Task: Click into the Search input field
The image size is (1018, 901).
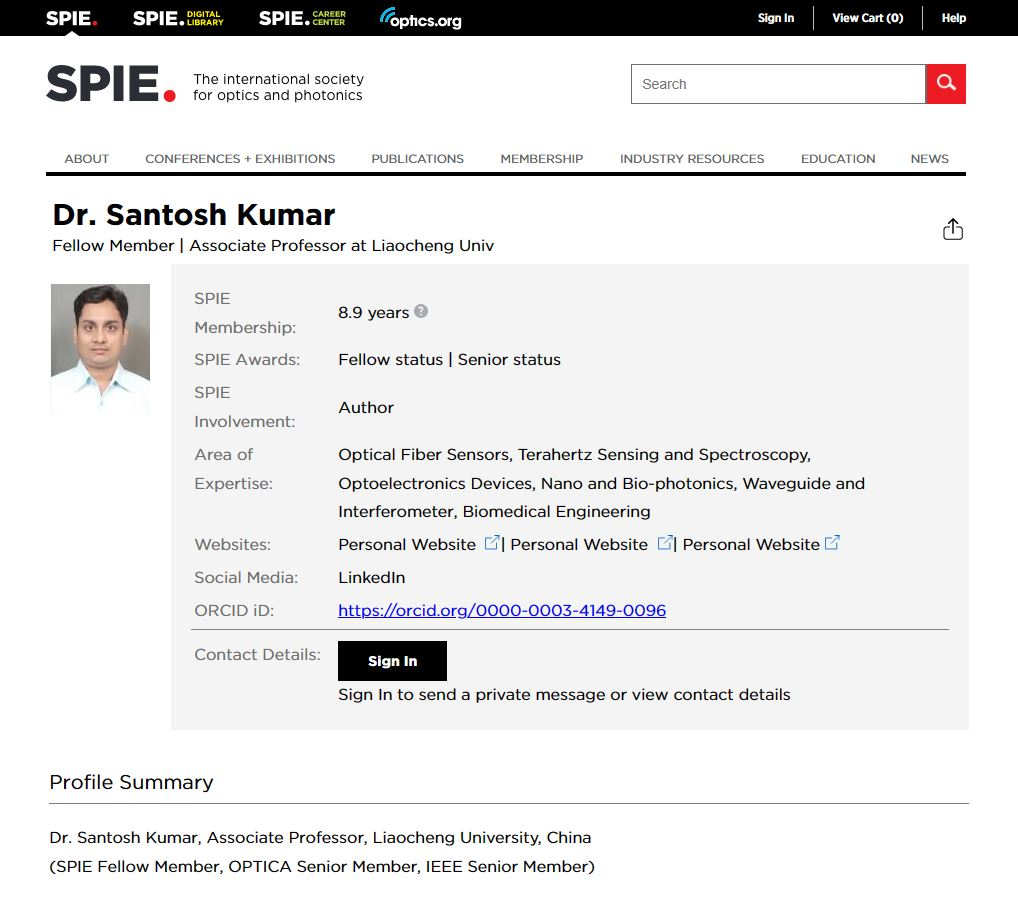Action: click(x=777, y=84)
